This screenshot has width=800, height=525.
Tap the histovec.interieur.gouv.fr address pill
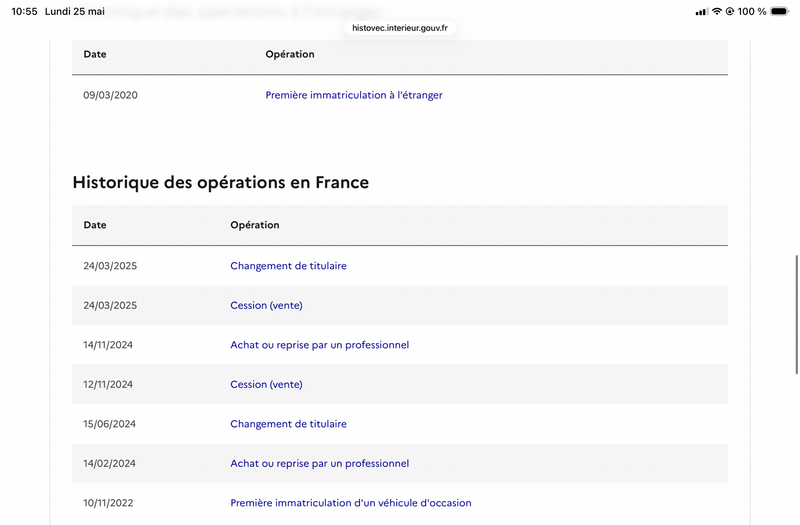coord(400,28)
